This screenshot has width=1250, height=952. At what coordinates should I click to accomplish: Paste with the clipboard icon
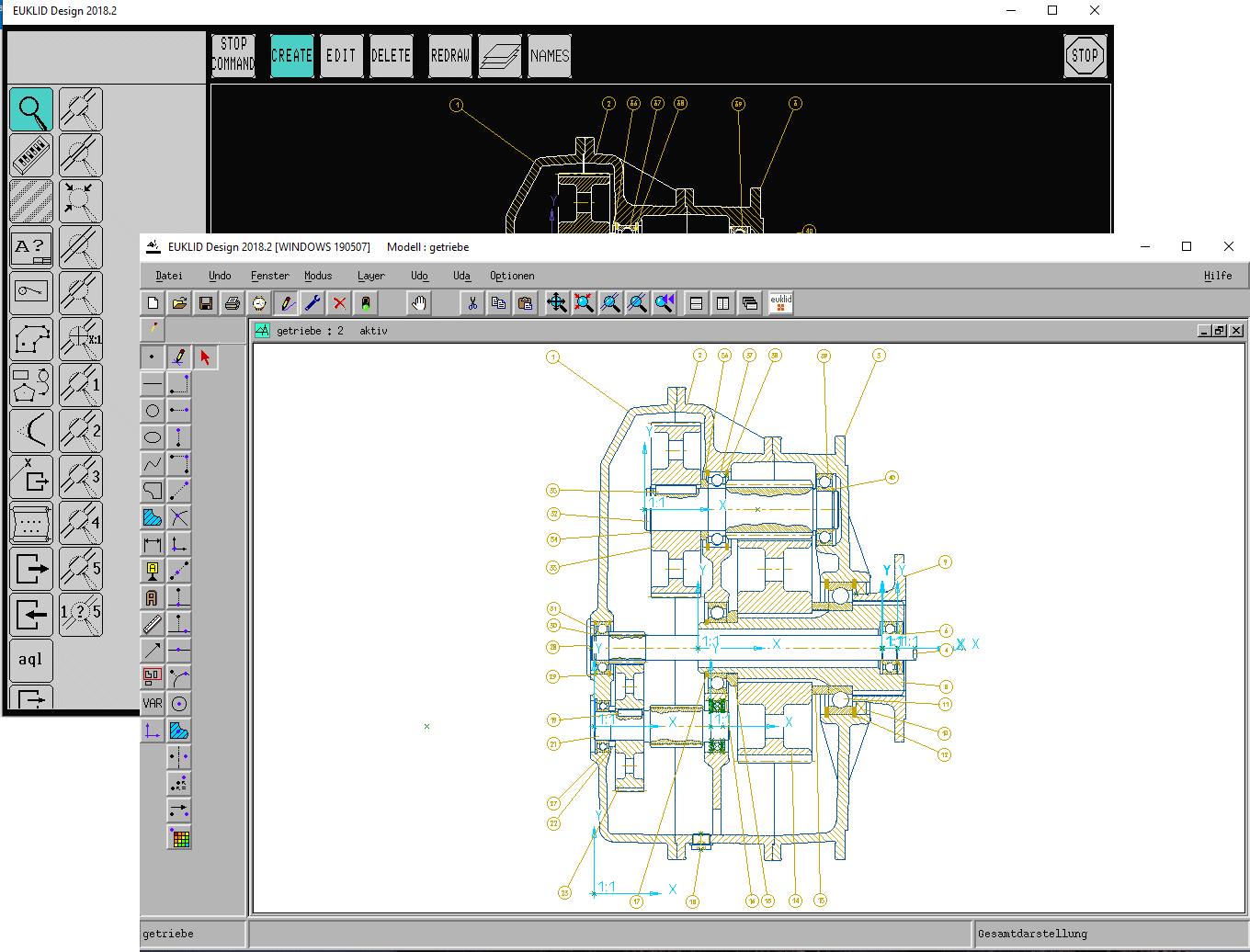point(525,303)
